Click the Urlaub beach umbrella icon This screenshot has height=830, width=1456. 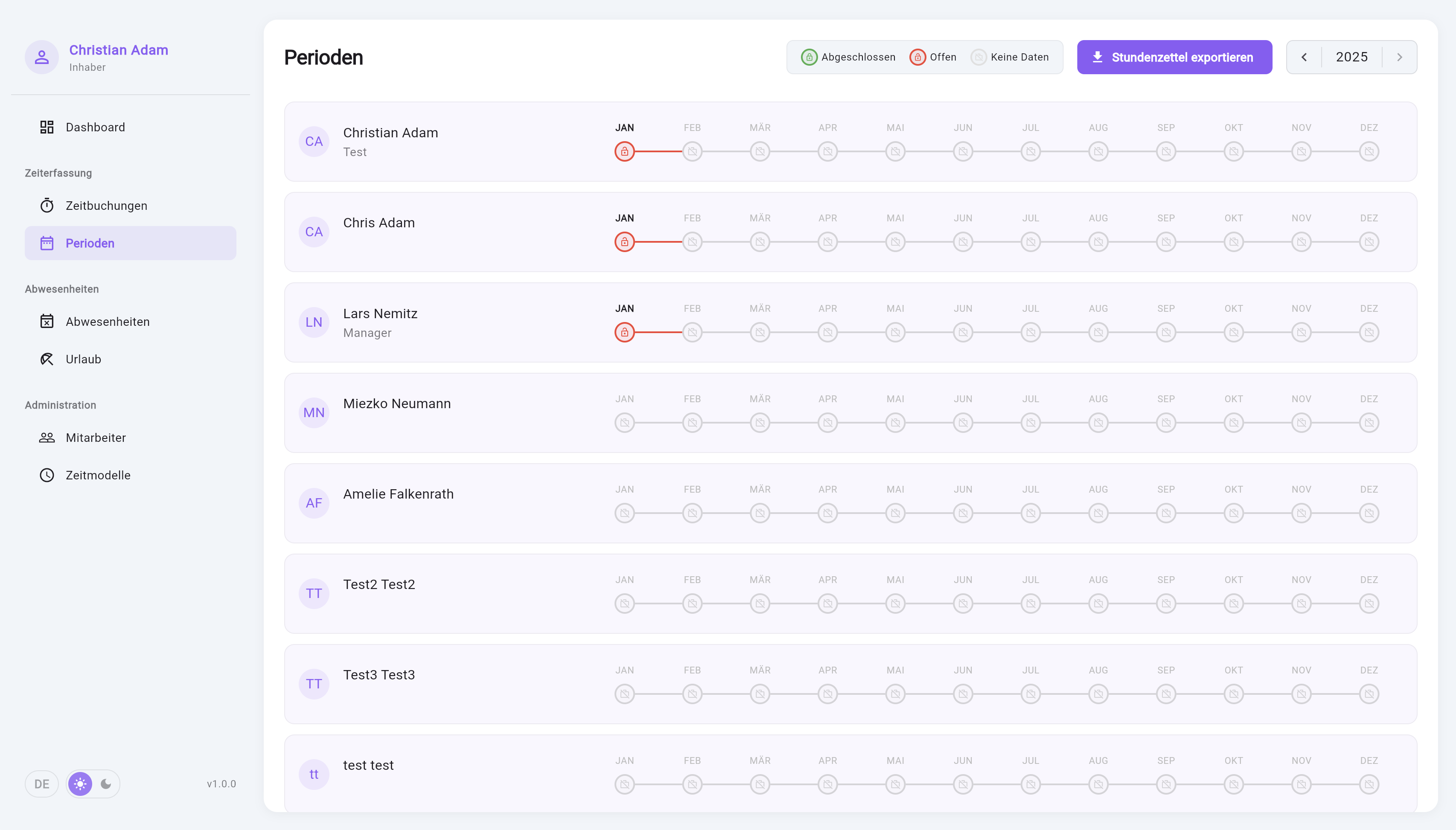click(47, 359)
